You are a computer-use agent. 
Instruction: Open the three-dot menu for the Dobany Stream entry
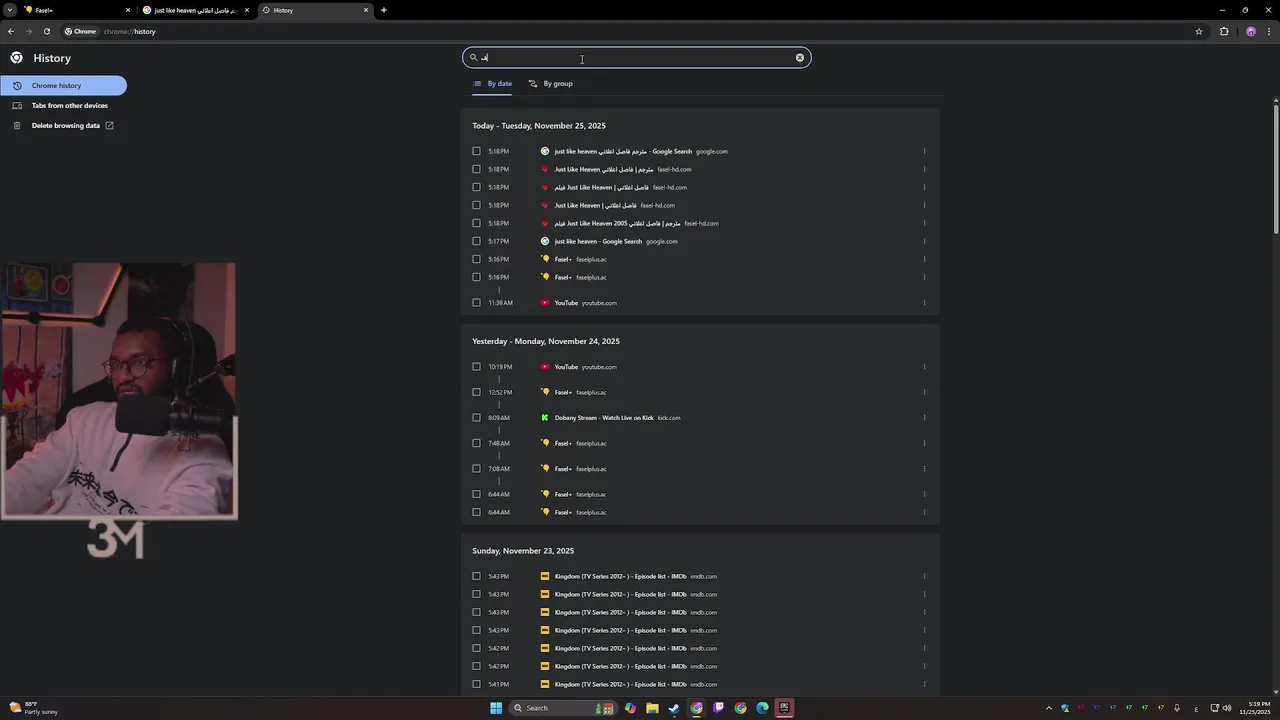tap(924, 418)
